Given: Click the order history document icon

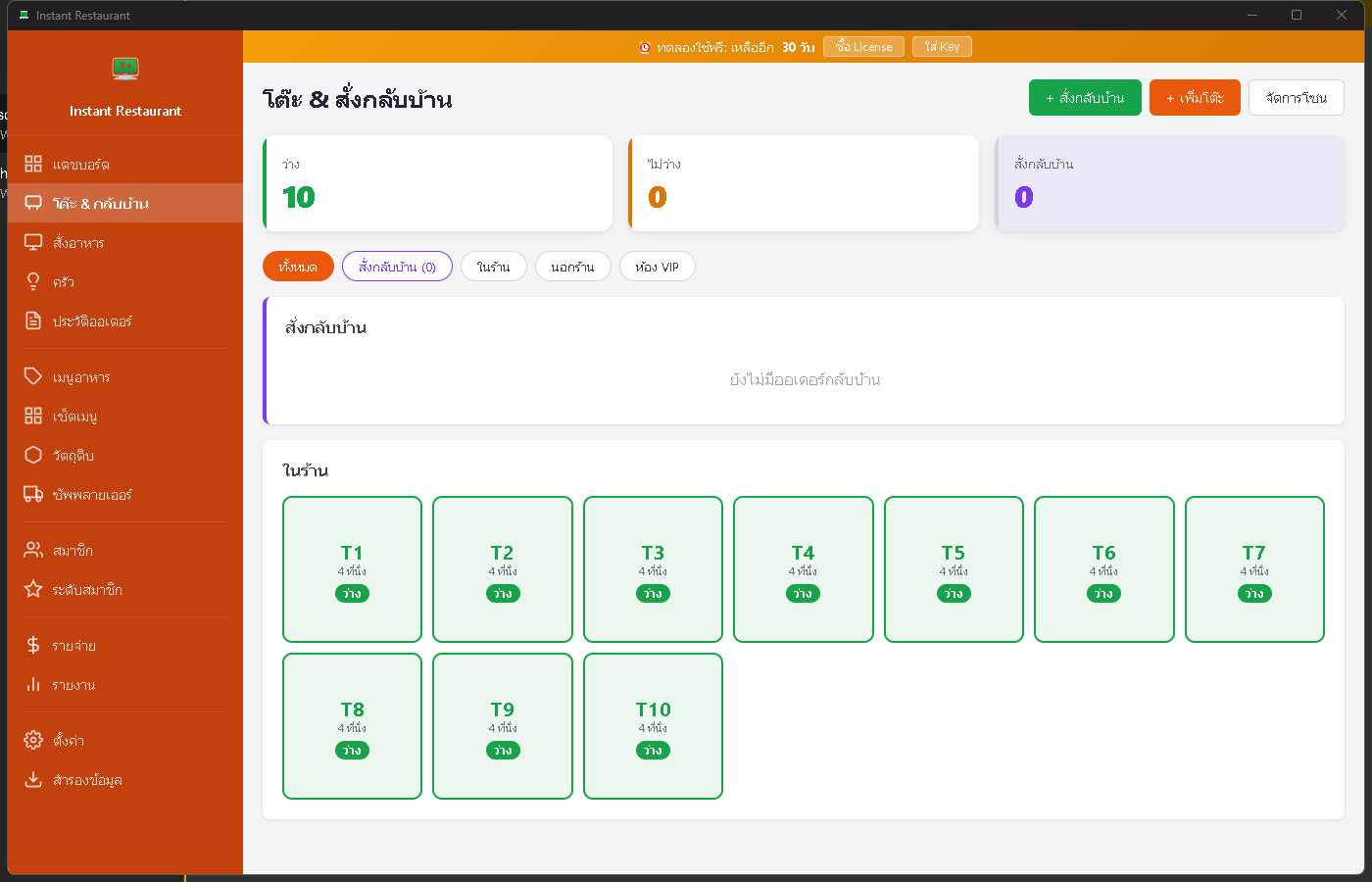Looking at the screenshot, I should coord(33,320).
